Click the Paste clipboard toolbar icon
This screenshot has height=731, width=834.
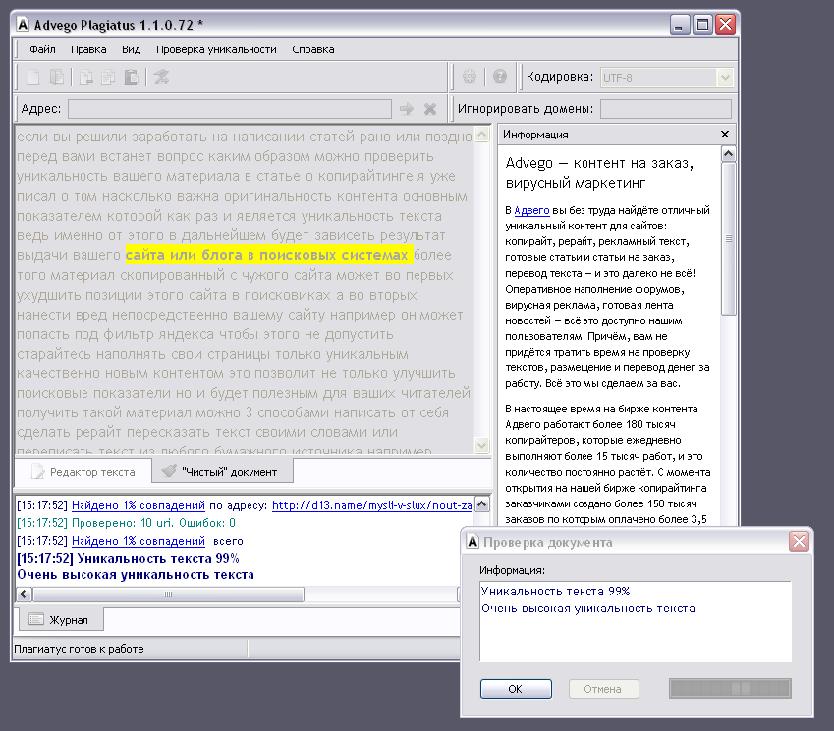tap(131, 78)
